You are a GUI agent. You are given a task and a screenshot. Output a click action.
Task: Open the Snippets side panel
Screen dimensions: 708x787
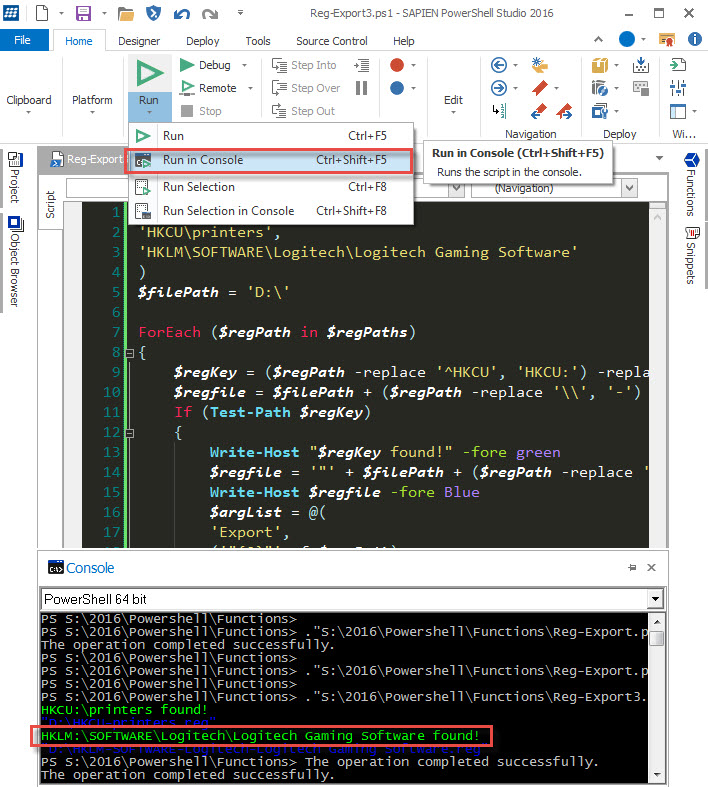point(692,255)
